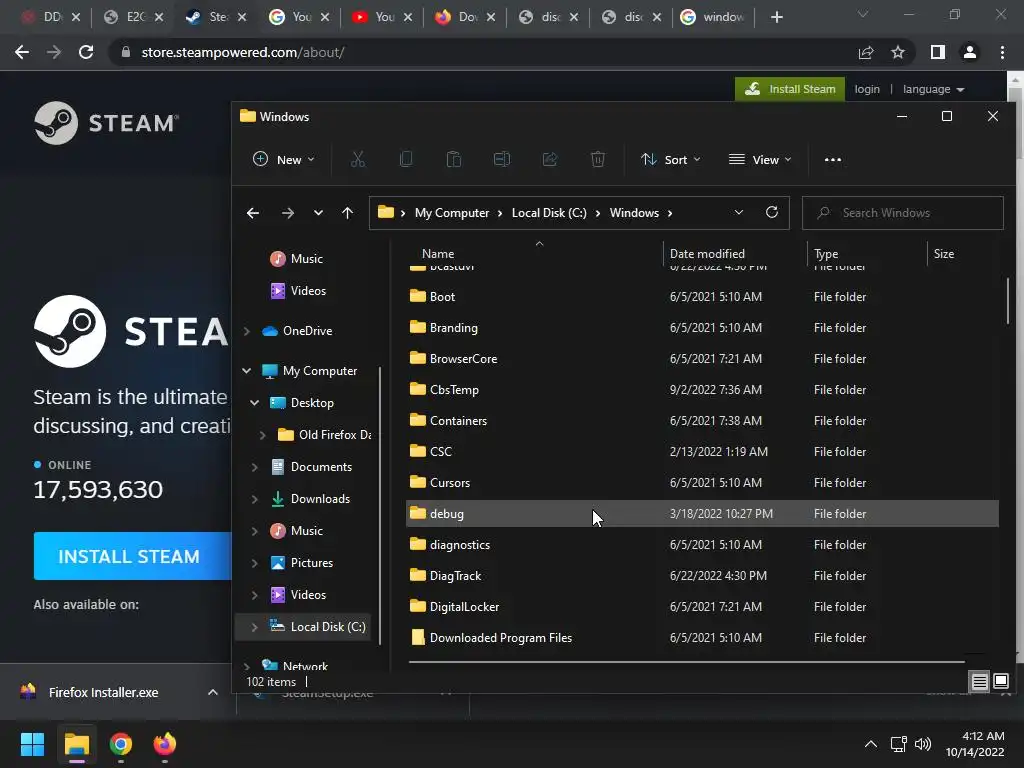The image size is (1024, 768).
Task: Open Chrome side panel icon
Action: [x=938, y=52]
